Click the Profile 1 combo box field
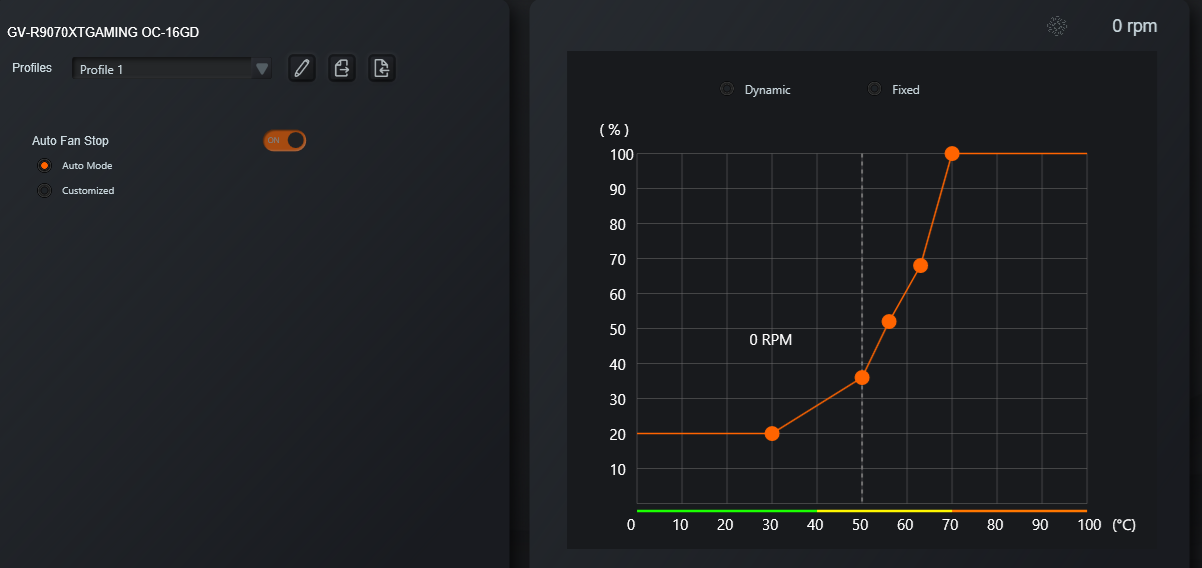 [x=172, y=69]
